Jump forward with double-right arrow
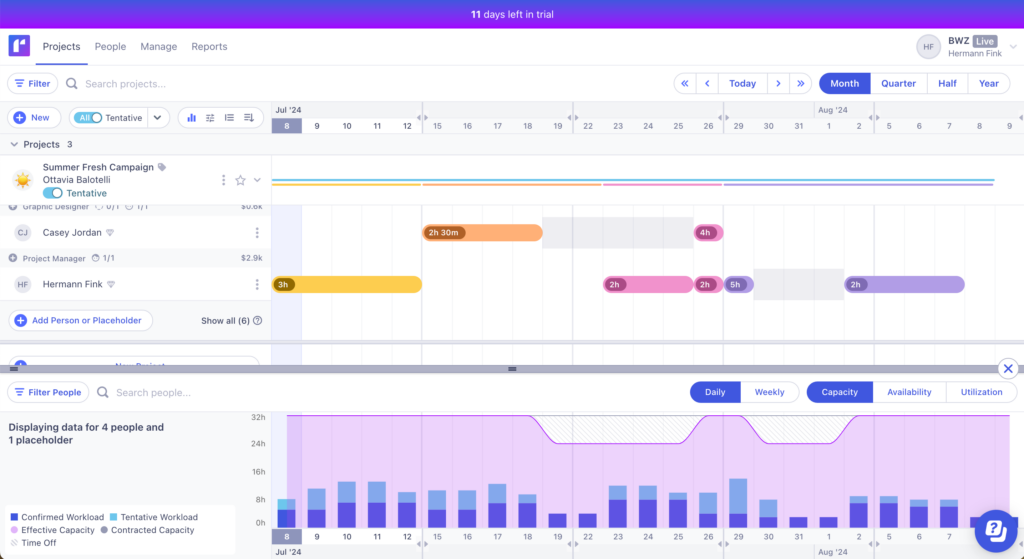Screen dimensions: 1024x559 (x=800, y=84)
